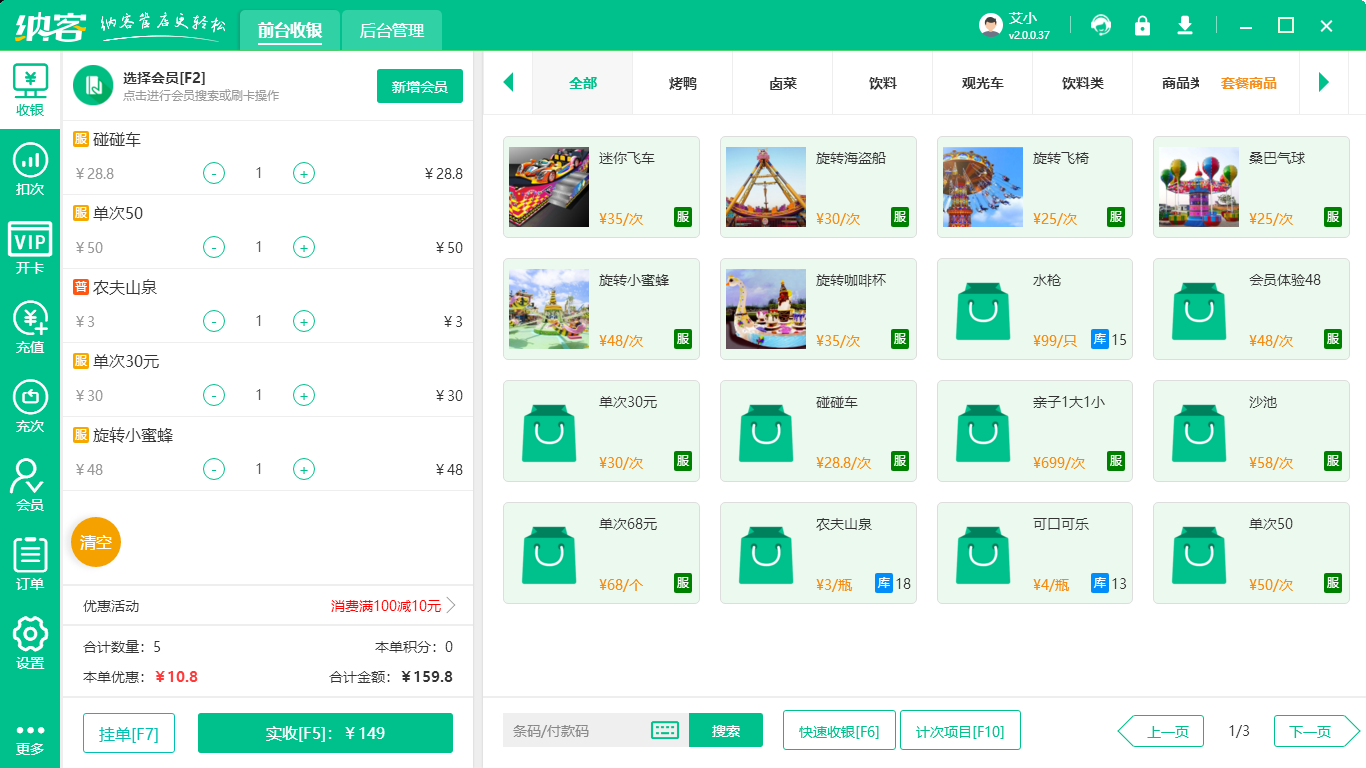Select the 会员 member management icon
The width and height of the screenshot is (1366, 768).
(x=31, y=486)
